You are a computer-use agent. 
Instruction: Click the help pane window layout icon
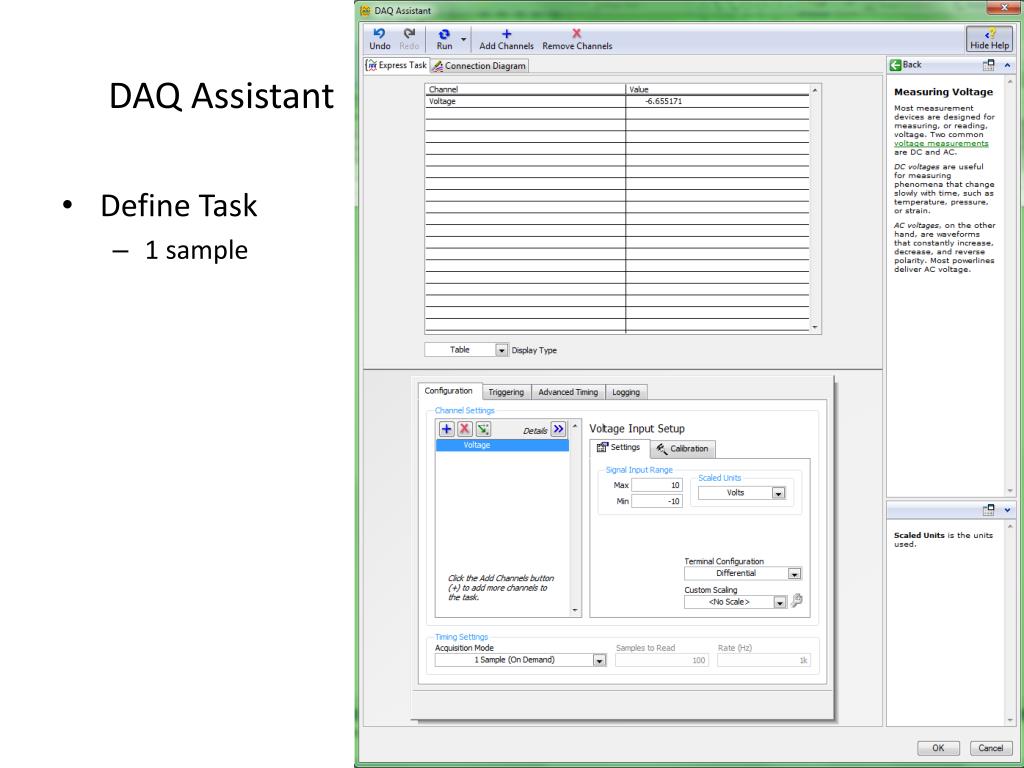(x=988, y=65)
